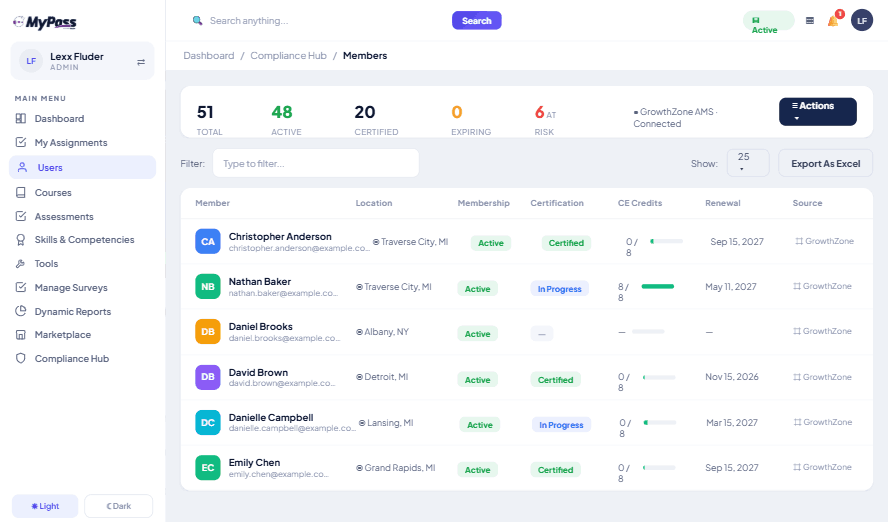Toggle the green Active status pill
The image size is (888, 522).
769,22
